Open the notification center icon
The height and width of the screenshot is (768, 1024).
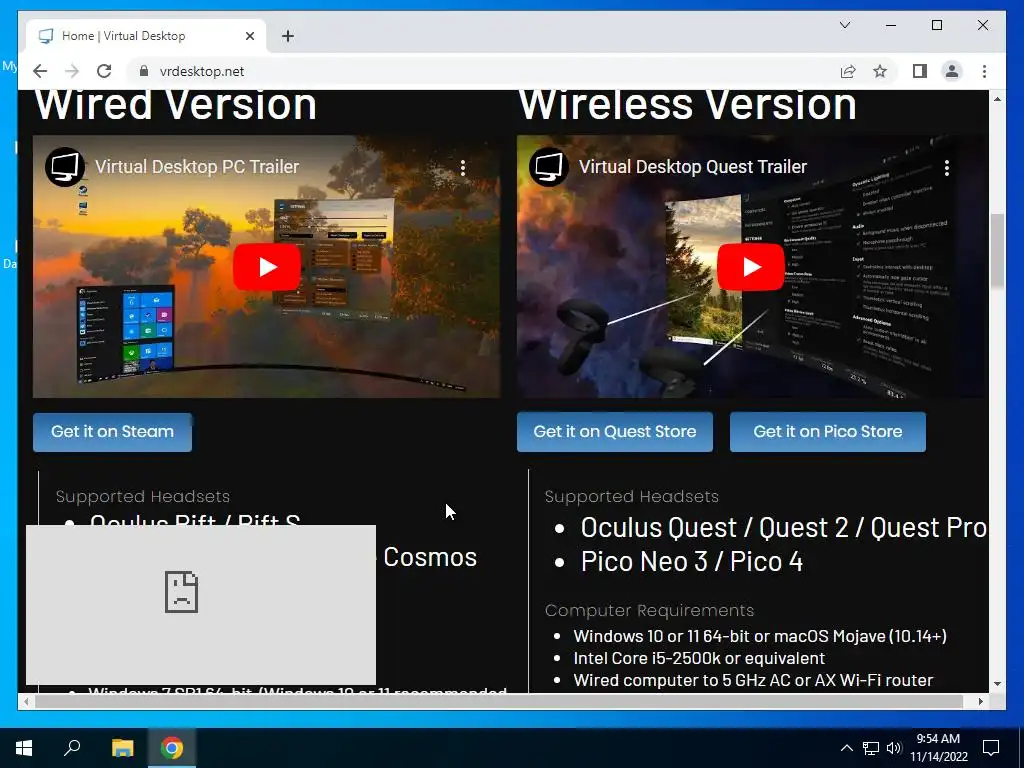pos(991,748)
